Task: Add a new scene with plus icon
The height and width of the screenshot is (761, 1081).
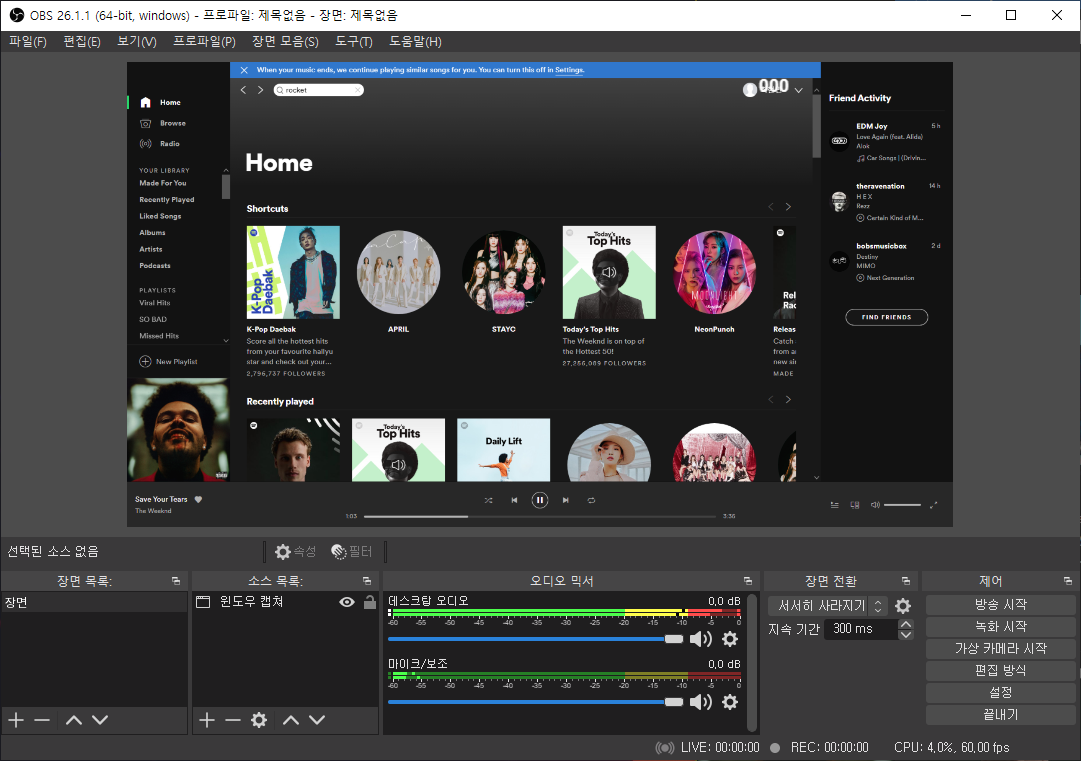Action: coord(16,720)
